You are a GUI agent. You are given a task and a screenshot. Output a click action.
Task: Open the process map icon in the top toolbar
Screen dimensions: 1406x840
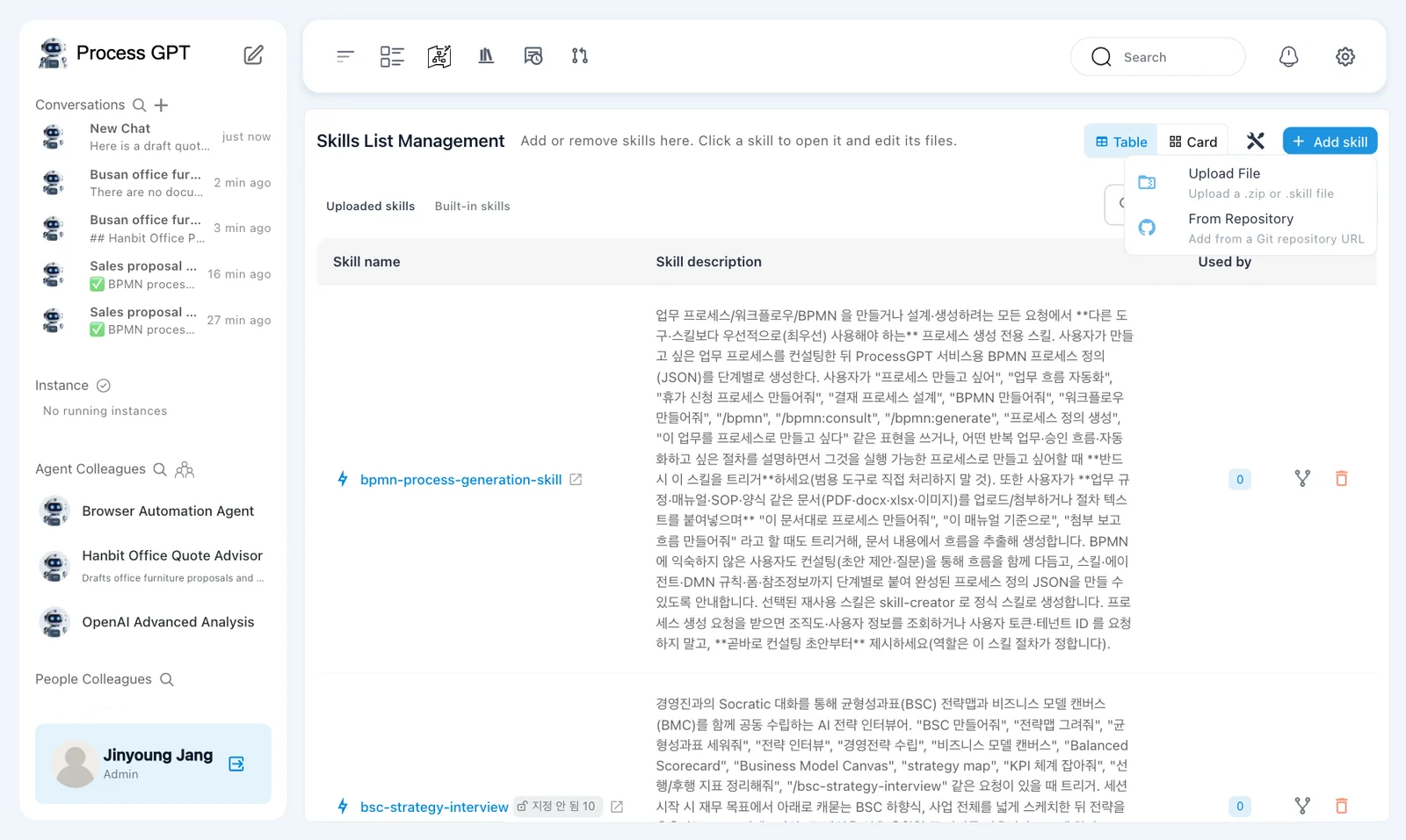tap(439, 56)
